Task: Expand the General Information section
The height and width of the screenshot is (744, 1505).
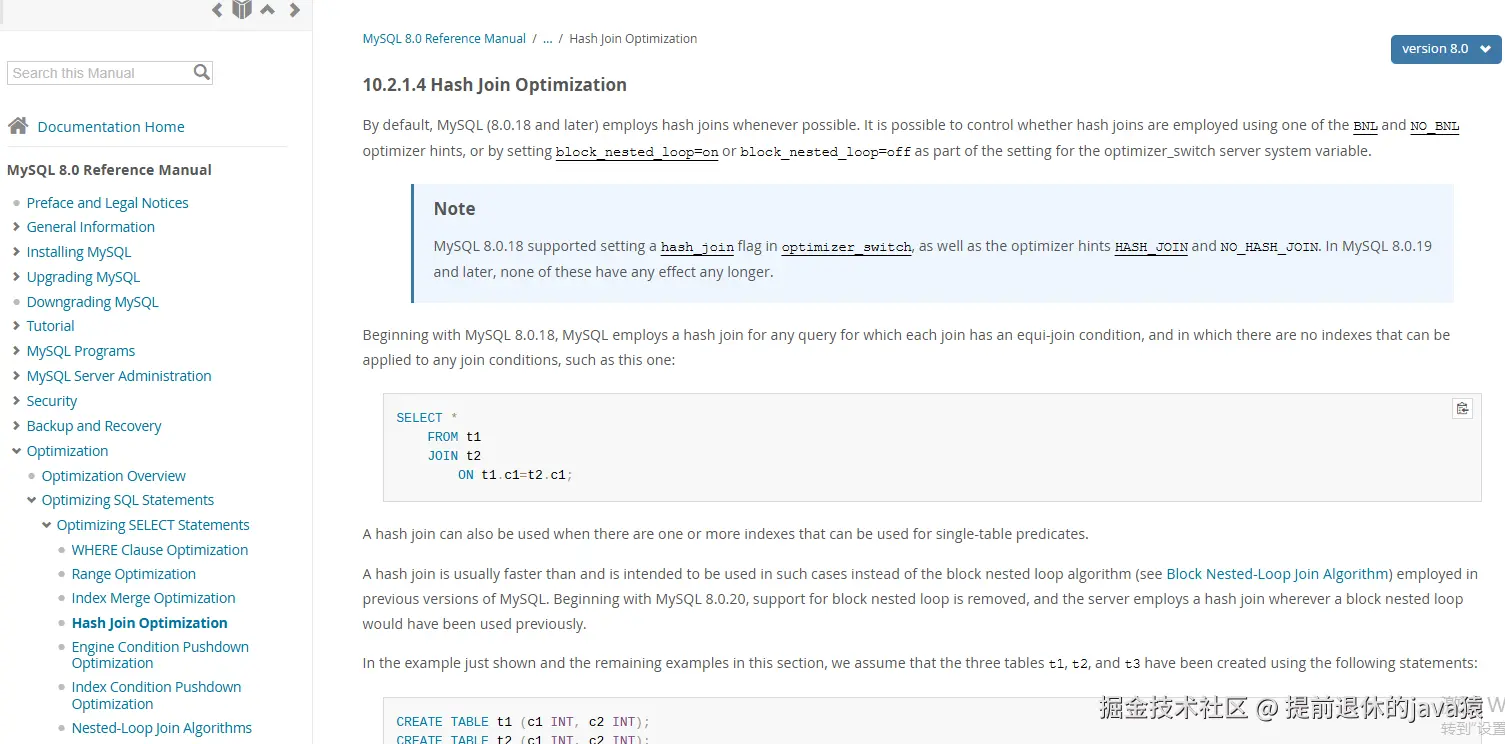Action: point(16,227)
